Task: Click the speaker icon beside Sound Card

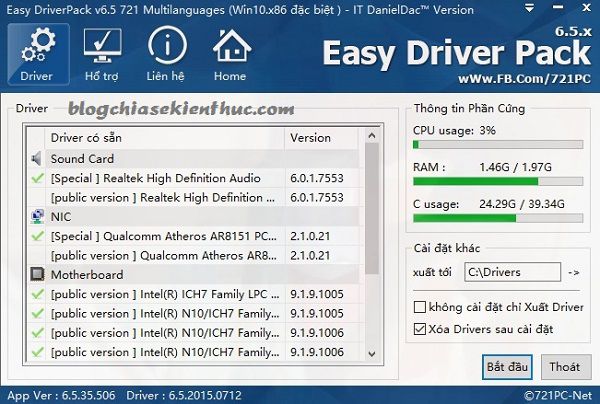Action: (x=37, y=158)
